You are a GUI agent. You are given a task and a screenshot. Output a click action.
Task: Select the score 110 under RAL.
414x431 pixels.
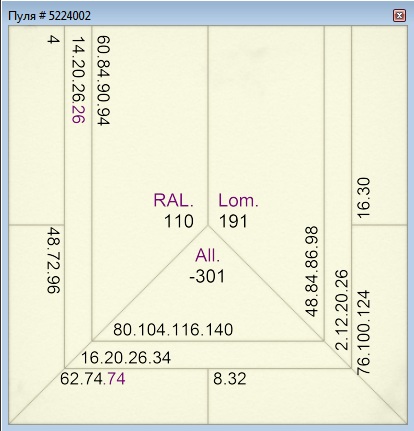click(x=179, y=221)
